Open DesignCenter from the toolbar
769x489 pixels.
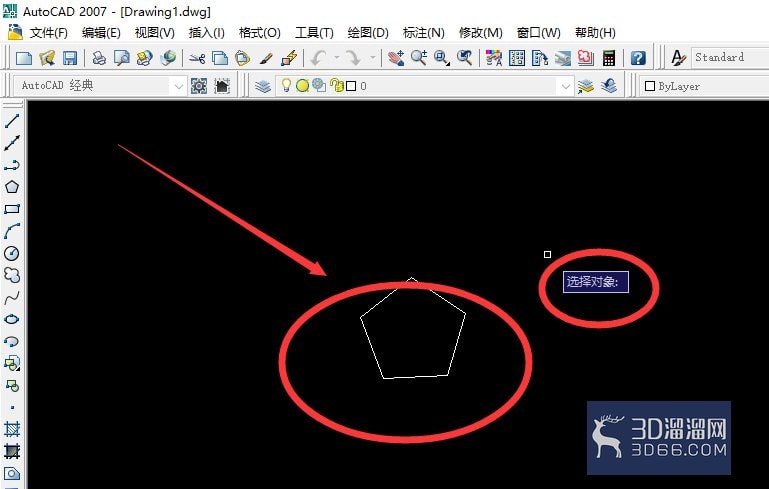point(517,58)
